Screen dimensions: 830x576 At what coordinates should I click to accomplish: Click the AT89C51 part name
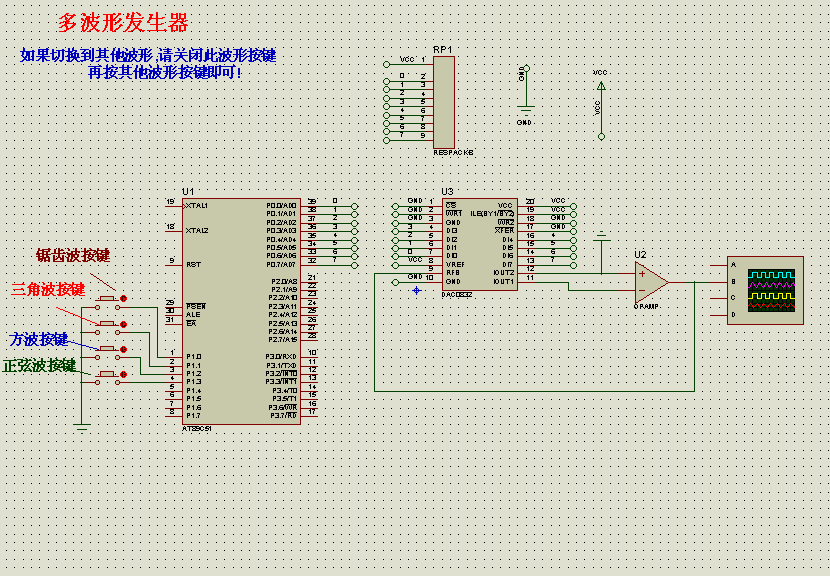196,429
